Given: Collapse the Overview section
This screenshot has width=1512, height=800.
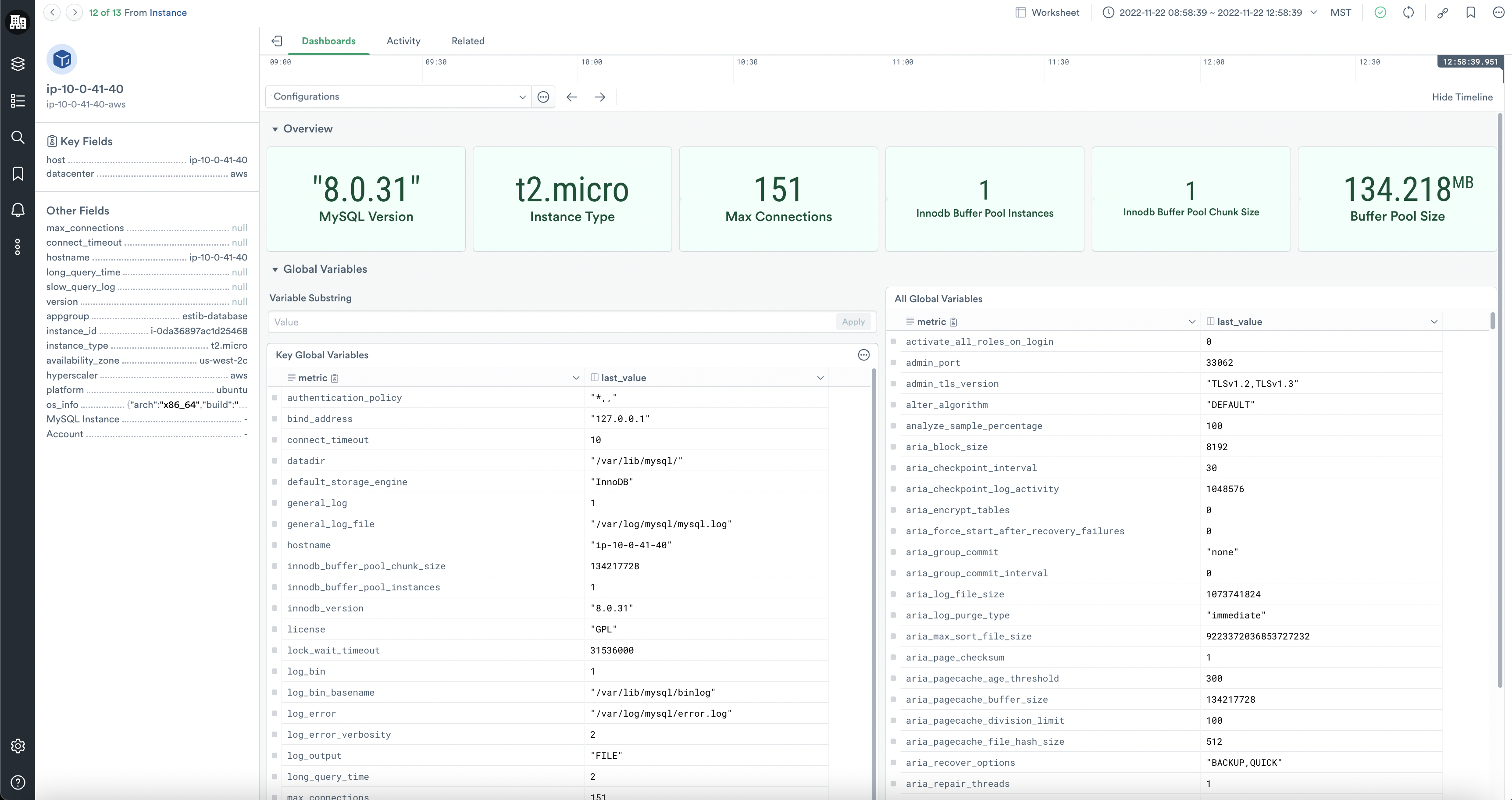Looking at the screenshot, I should (x=275, y=129).
